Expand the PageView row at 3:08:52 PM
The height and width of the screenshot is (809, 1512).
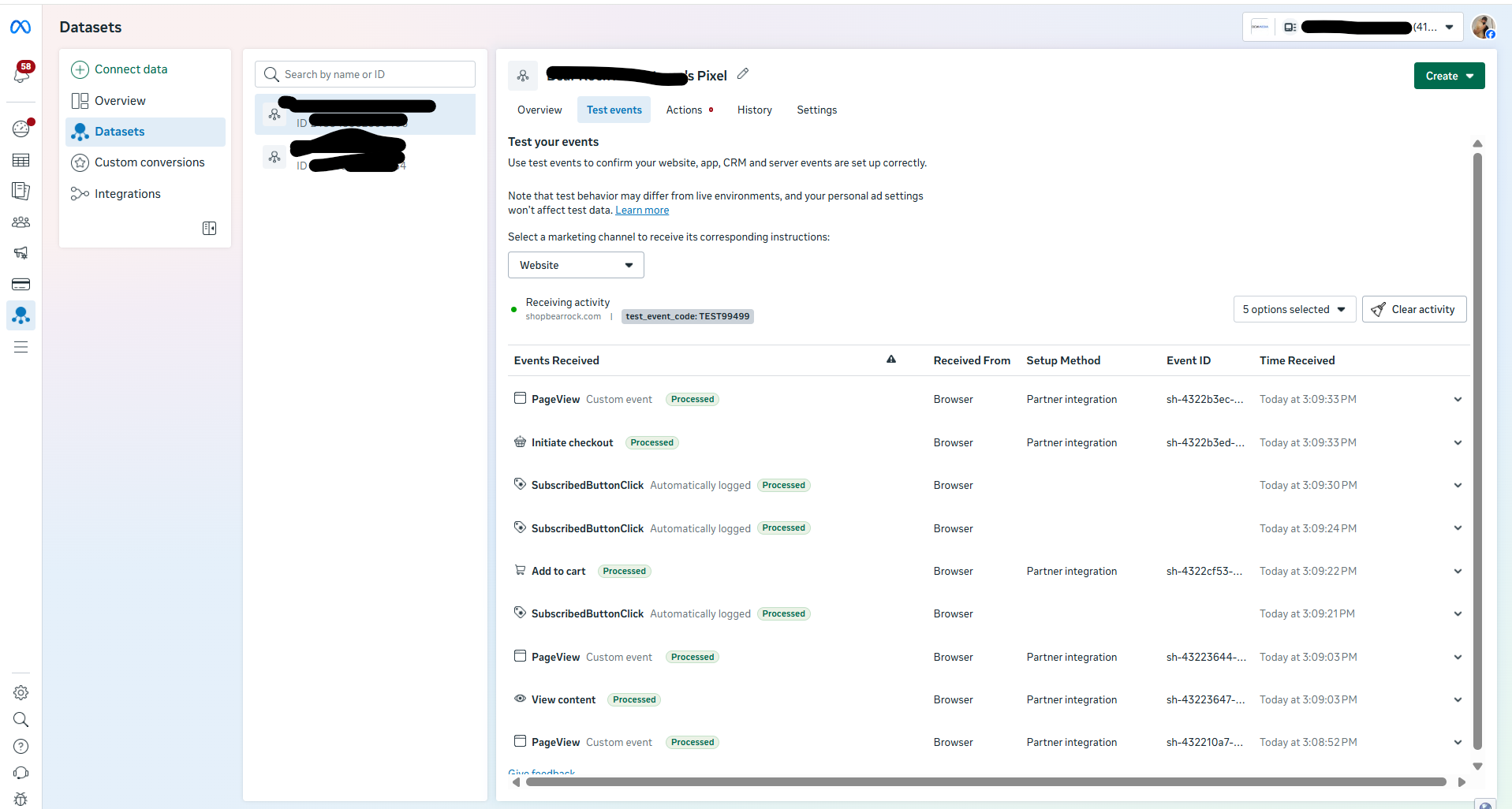pyautogui.click(x=1458, y=742)
